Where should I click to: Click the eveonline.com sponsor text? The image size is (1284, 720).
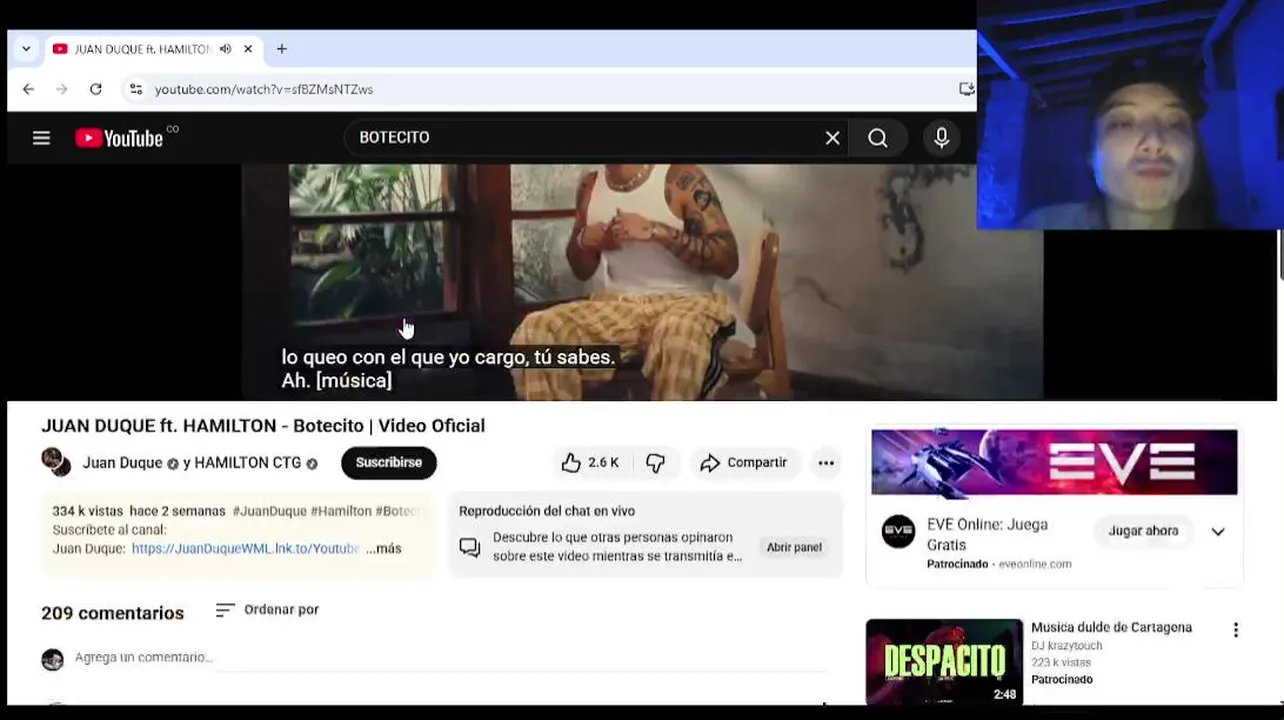(x=1035, y=564)
